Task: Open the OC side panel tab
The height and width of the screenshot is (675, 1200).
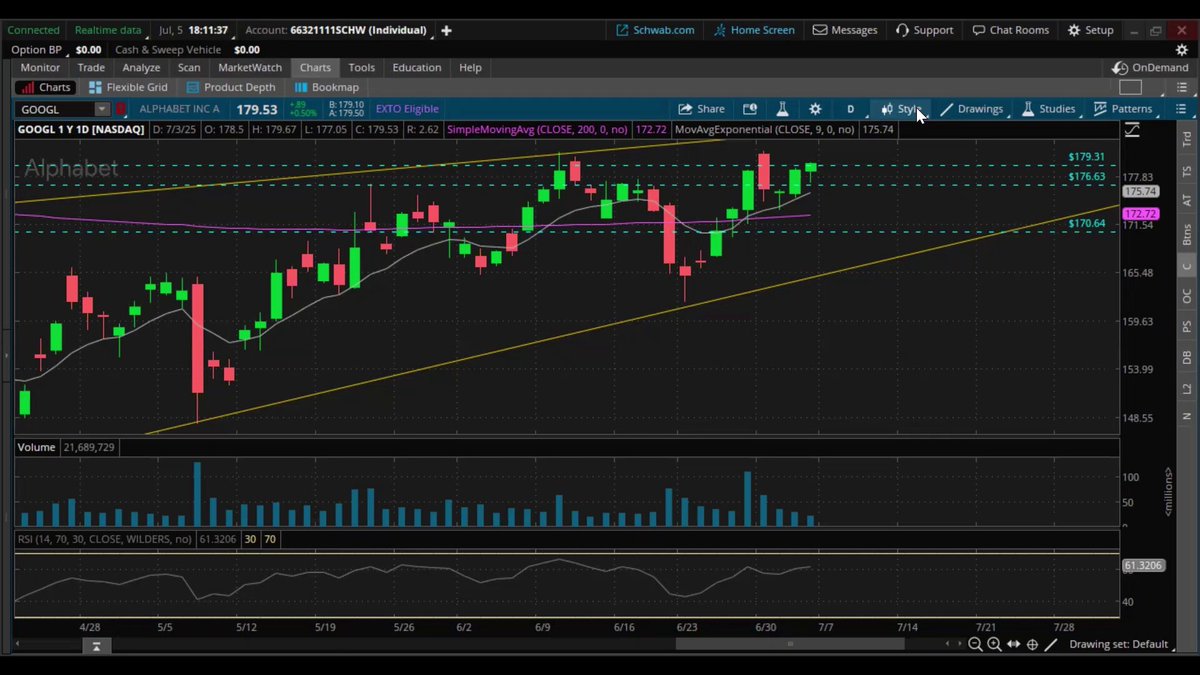Action: (x=1187, y=297)
